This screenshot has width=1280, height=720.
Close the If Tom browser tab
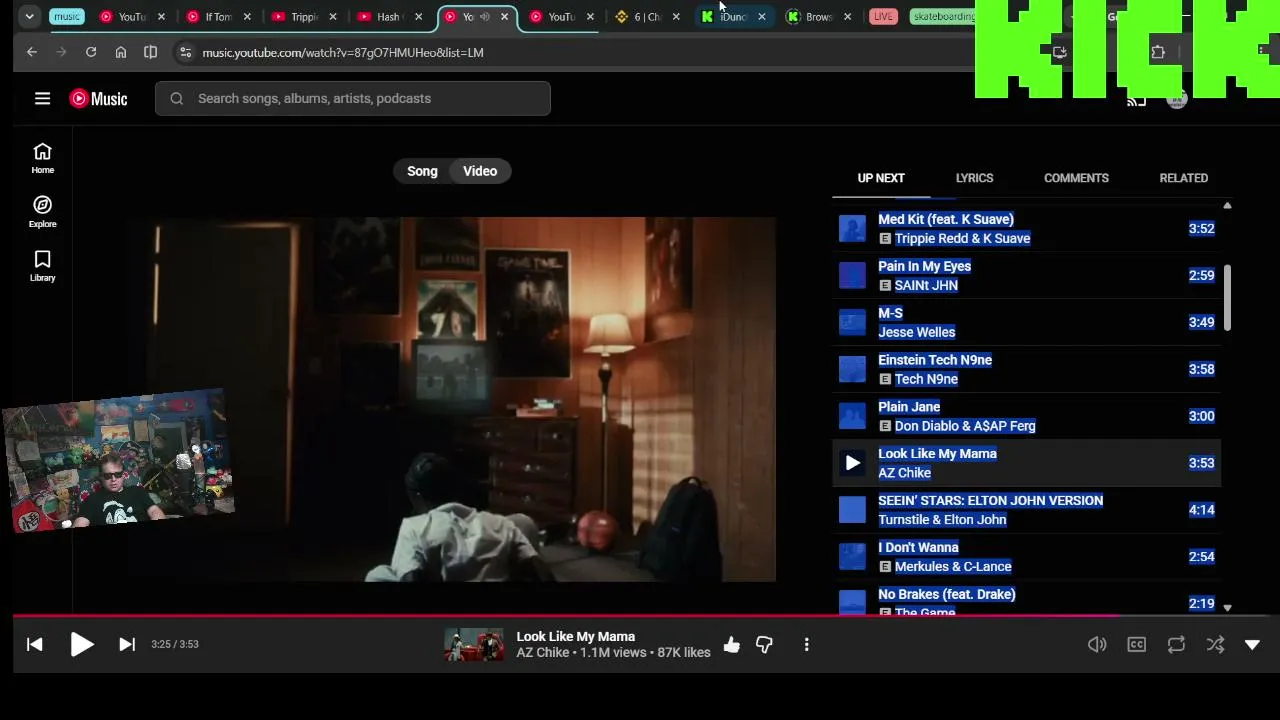(247, 17)
